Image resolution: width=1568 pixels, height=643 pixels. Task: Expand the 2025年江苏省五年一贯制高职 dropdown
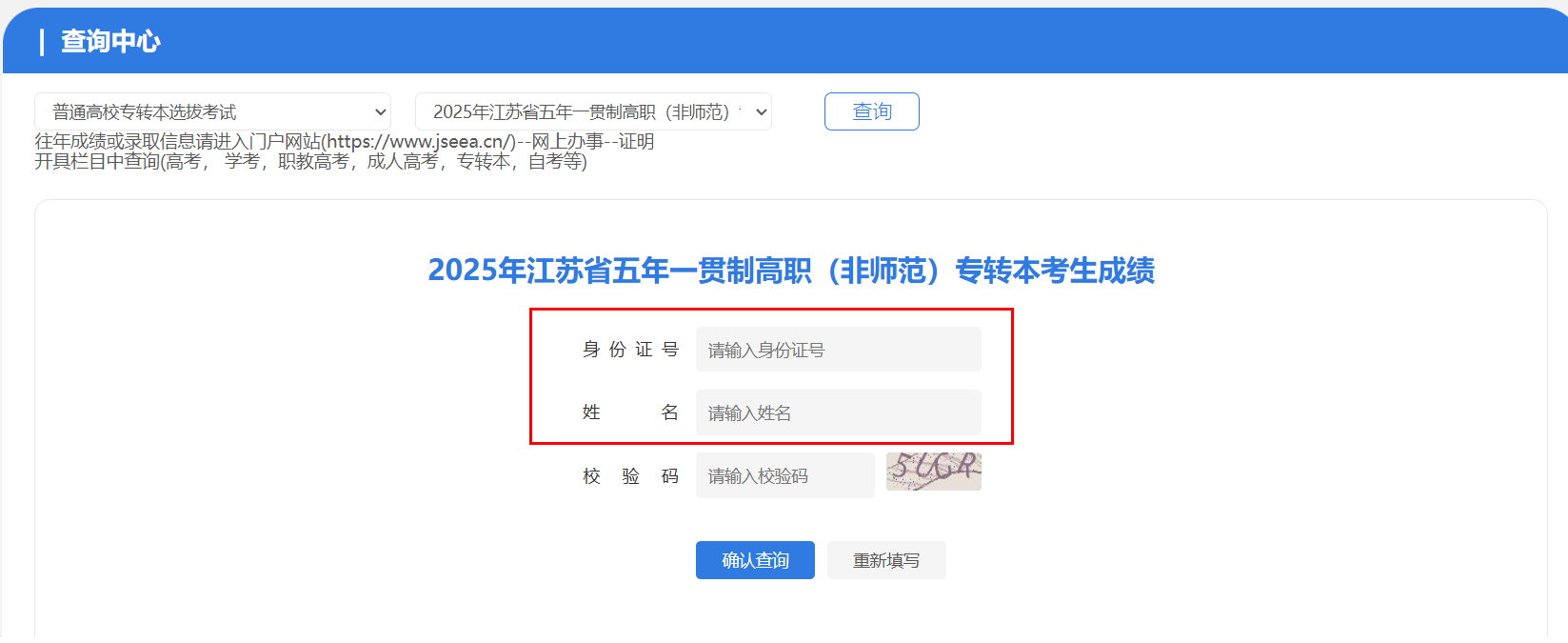[x=593, y=111]
